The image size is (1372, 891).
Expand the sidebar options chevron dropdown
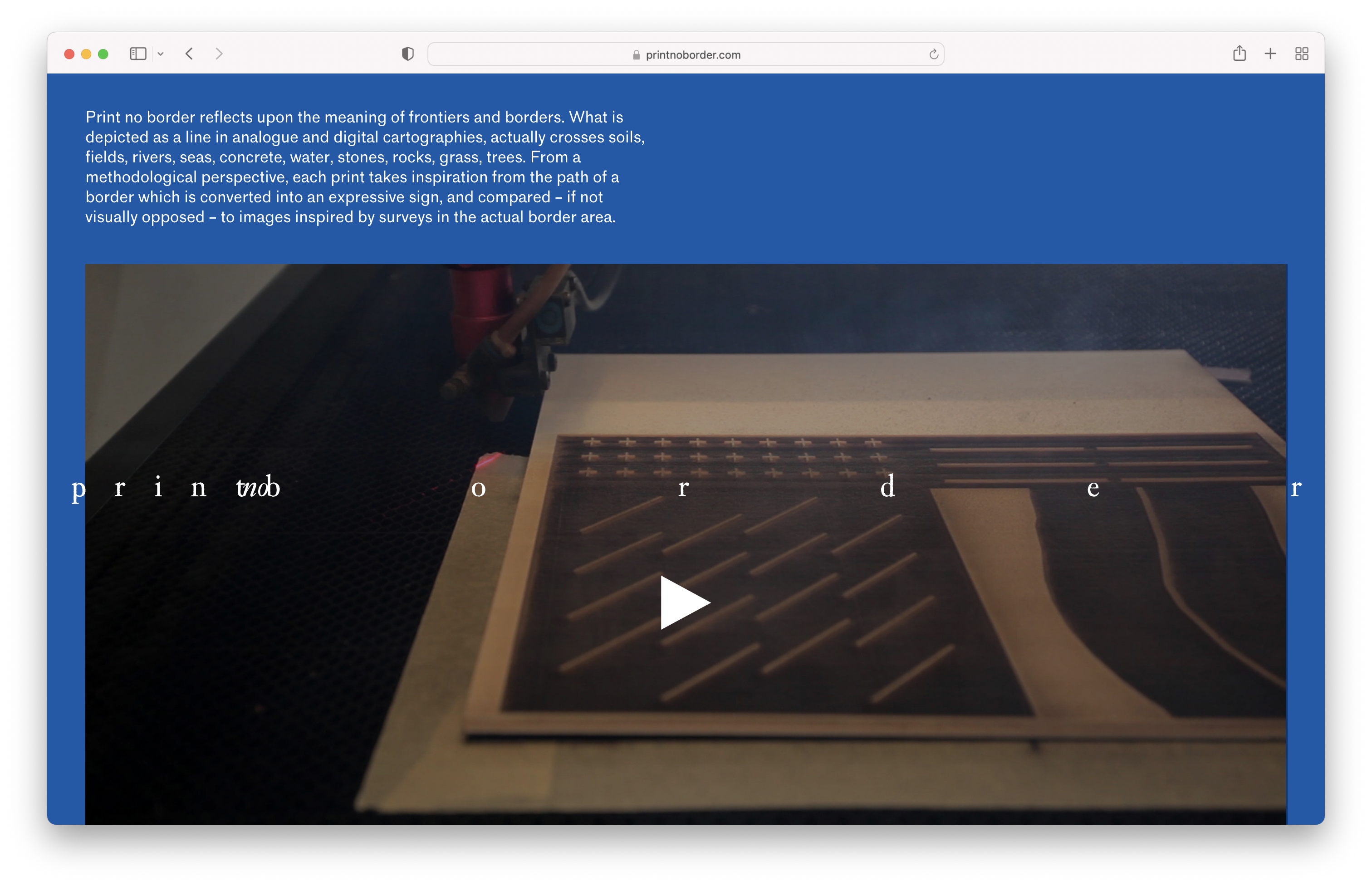point(161,54)
